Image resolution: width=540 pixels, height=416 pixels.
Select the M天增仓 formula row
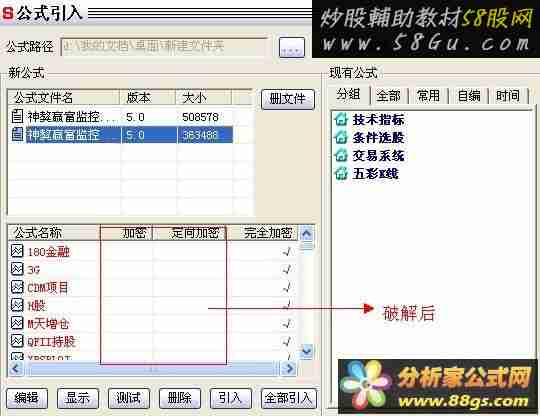click(x=153, y=323)
